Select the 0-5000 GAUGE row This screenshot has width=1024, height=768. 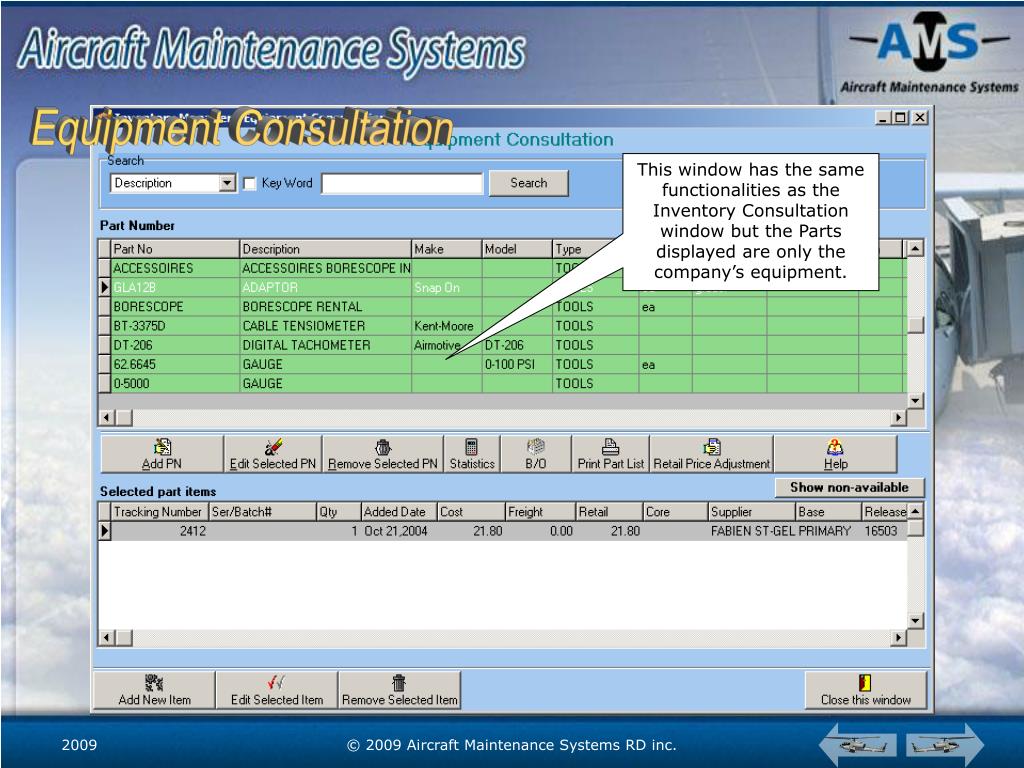(502, 383)
